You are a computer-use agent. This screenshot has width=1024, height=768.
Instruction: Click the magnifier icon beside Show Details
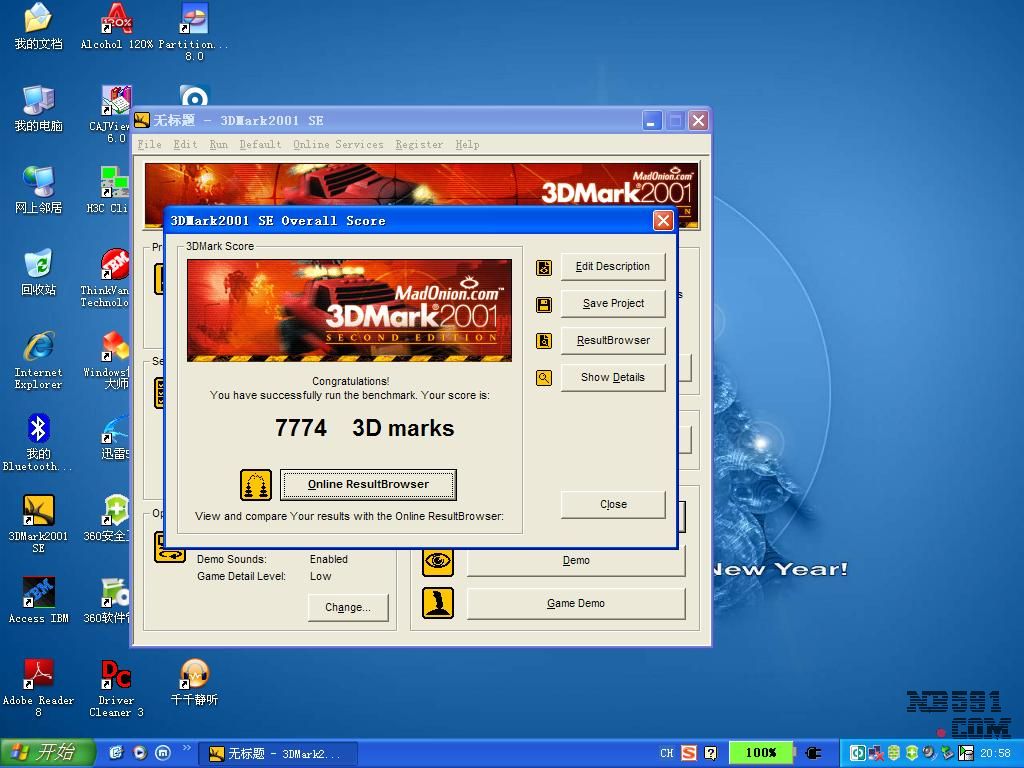(x=544, y=378)
